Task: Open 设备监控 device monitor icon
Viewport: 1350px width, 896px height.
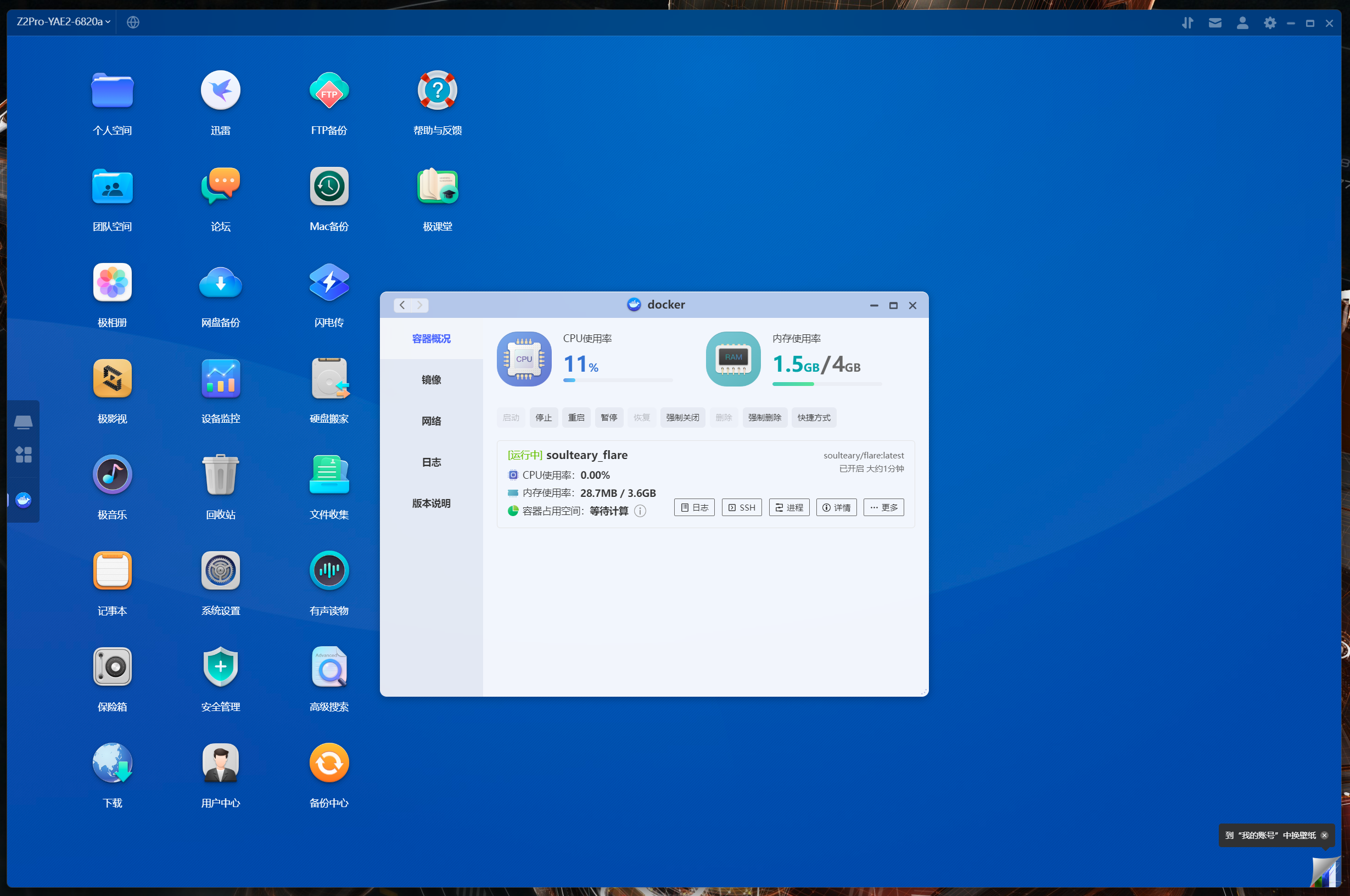Action: tap(221, 379)
